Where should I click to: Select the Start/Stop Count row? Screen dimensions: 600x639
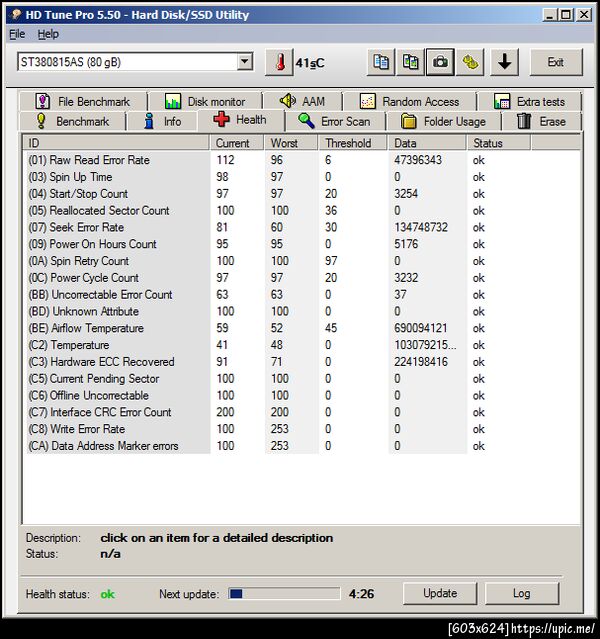tap(301, 194)
